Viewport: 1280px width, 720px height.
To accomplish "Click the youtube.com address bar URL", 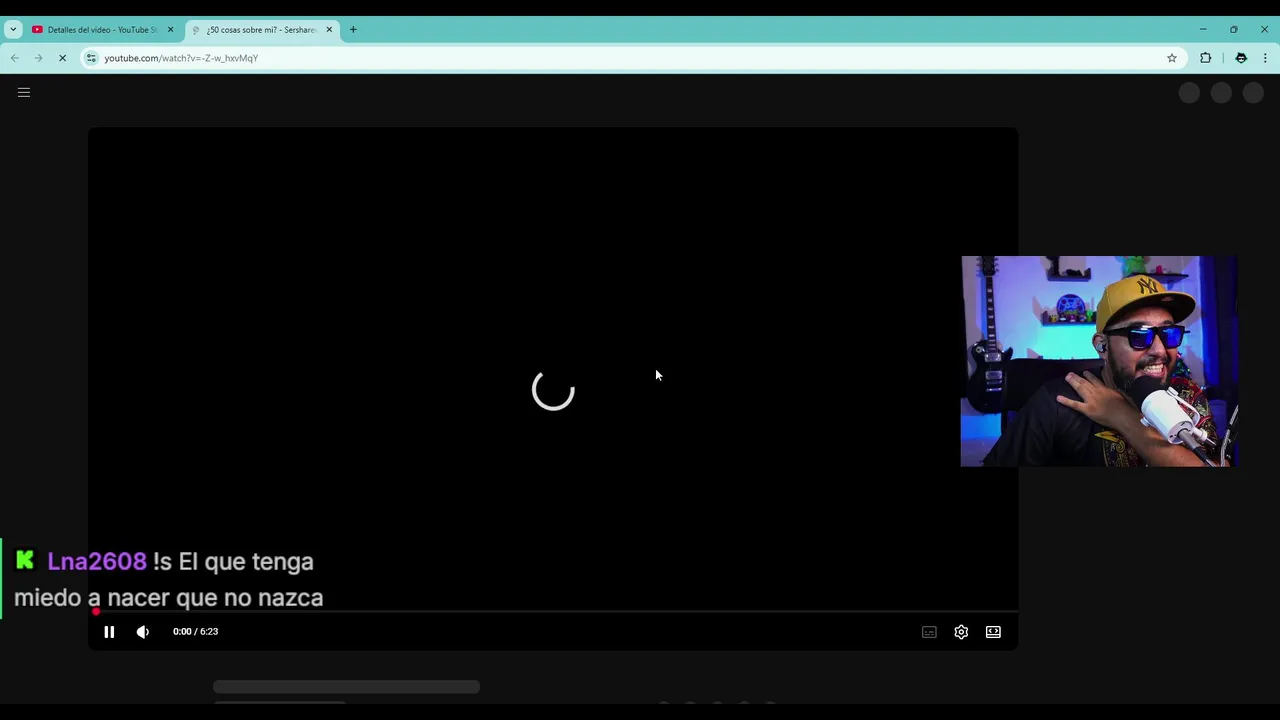I will tap(181, 58).
